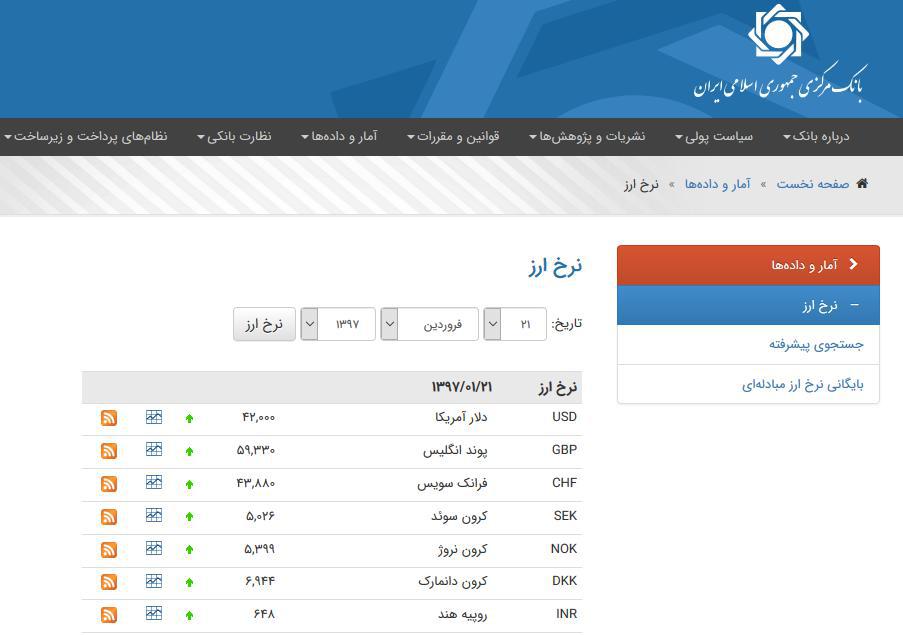
Task: Click the home icon in the breadcrumb
Action: coord(862,184)
